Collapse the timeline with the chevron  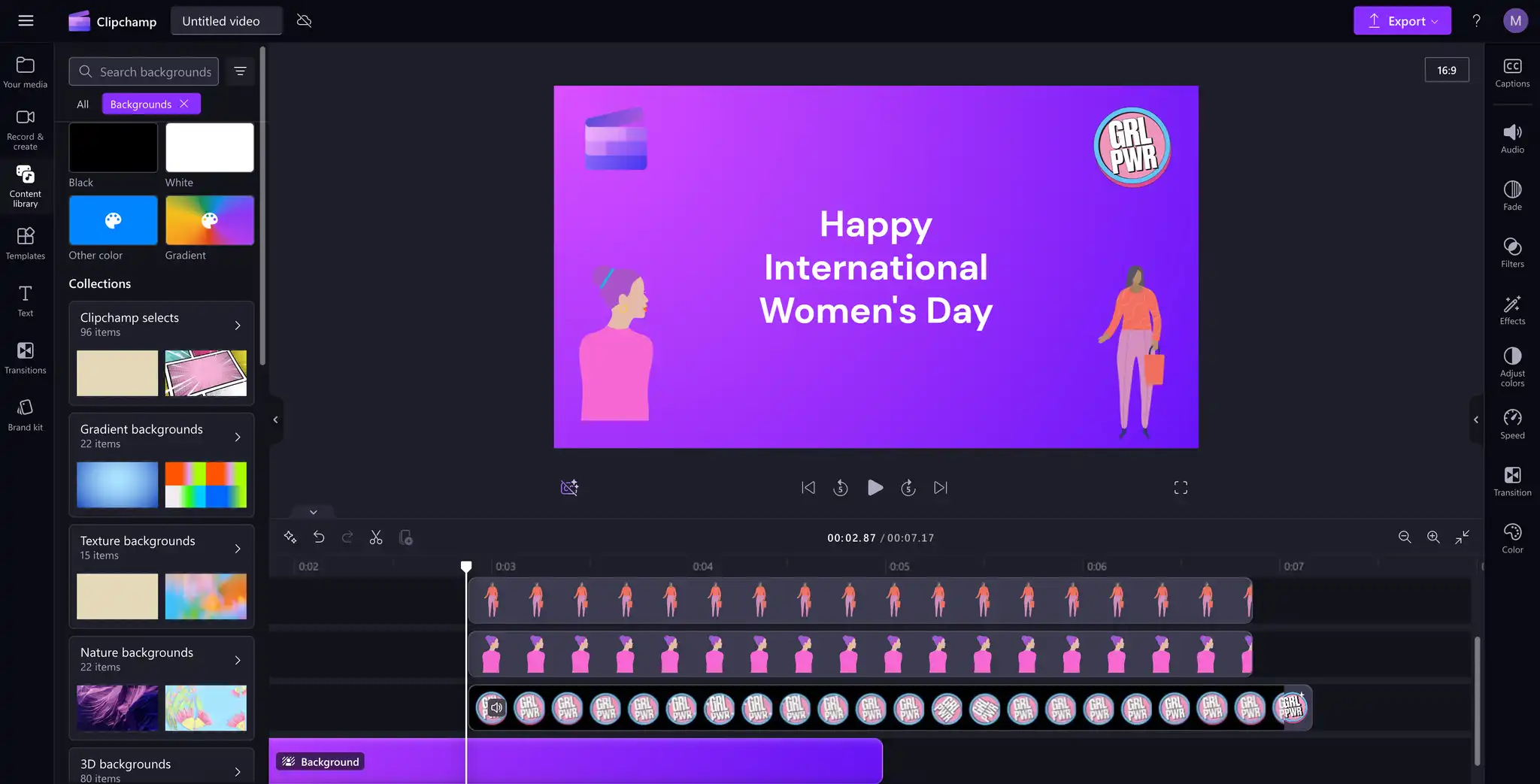coord(314,512)
